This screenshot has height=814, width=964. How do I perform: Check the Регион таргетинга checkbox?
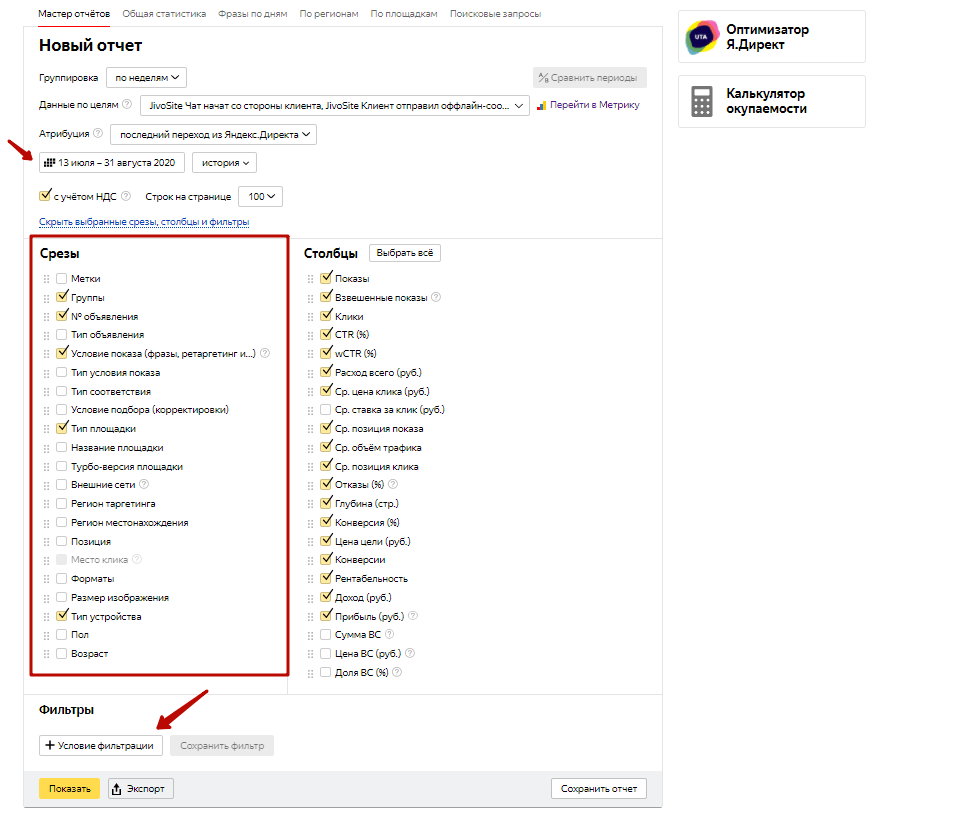click(x=61, y=504)
